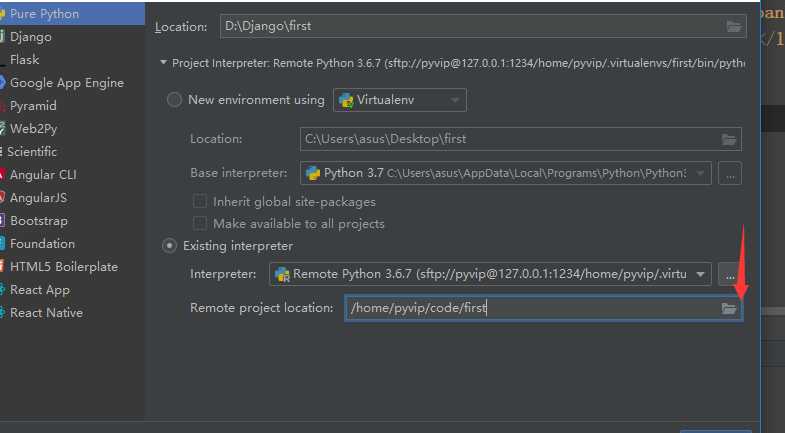Click folder icon in Remote project location
This screenshot has height=433, width=785.
[x=729, y=308]
